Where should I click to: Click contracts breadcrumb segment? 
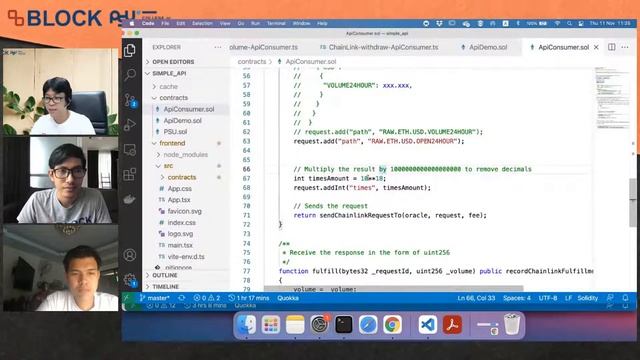point(251,62)
